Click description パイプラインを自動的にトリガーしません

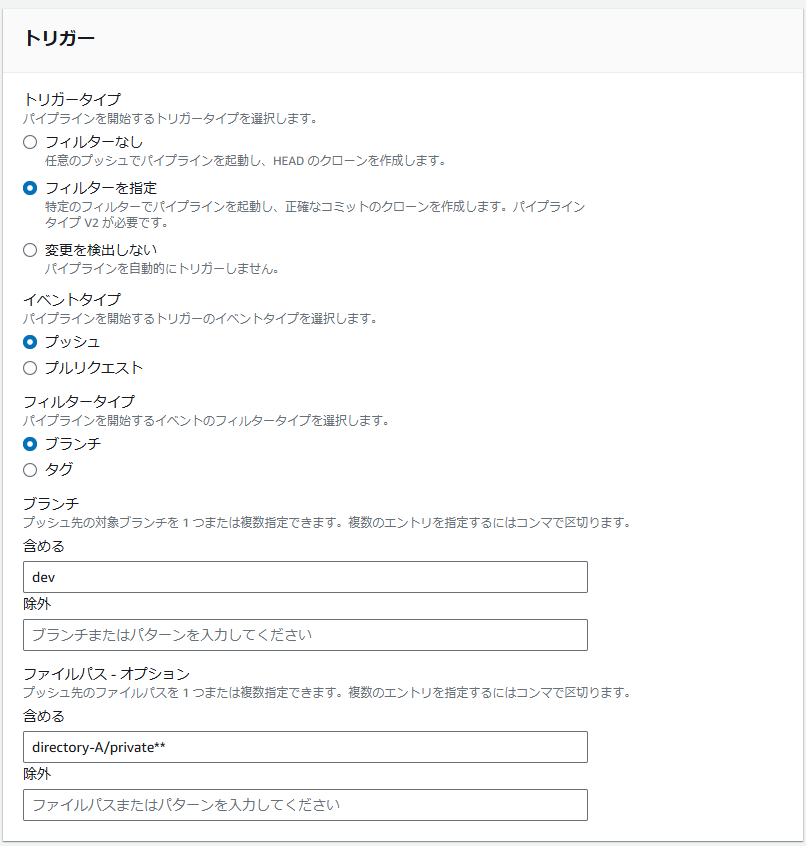(x=162, y=269)
